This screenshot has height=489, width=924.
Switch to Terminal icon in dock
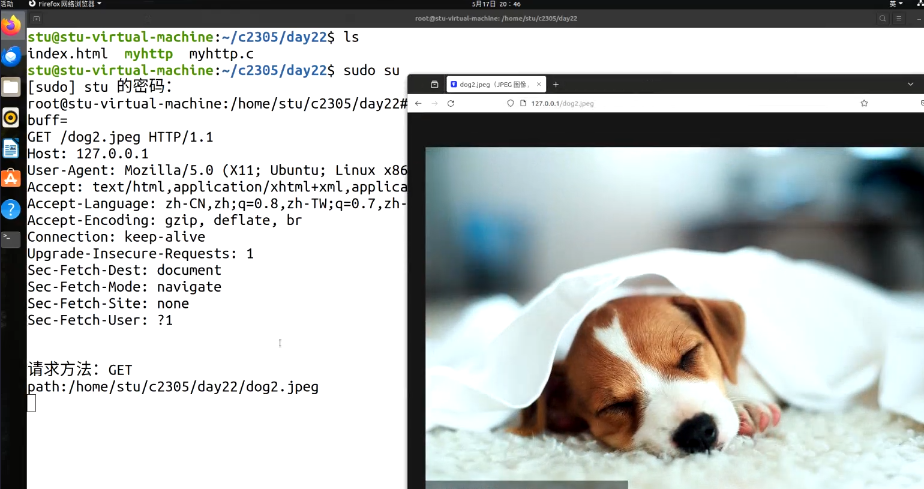(10, 239)
